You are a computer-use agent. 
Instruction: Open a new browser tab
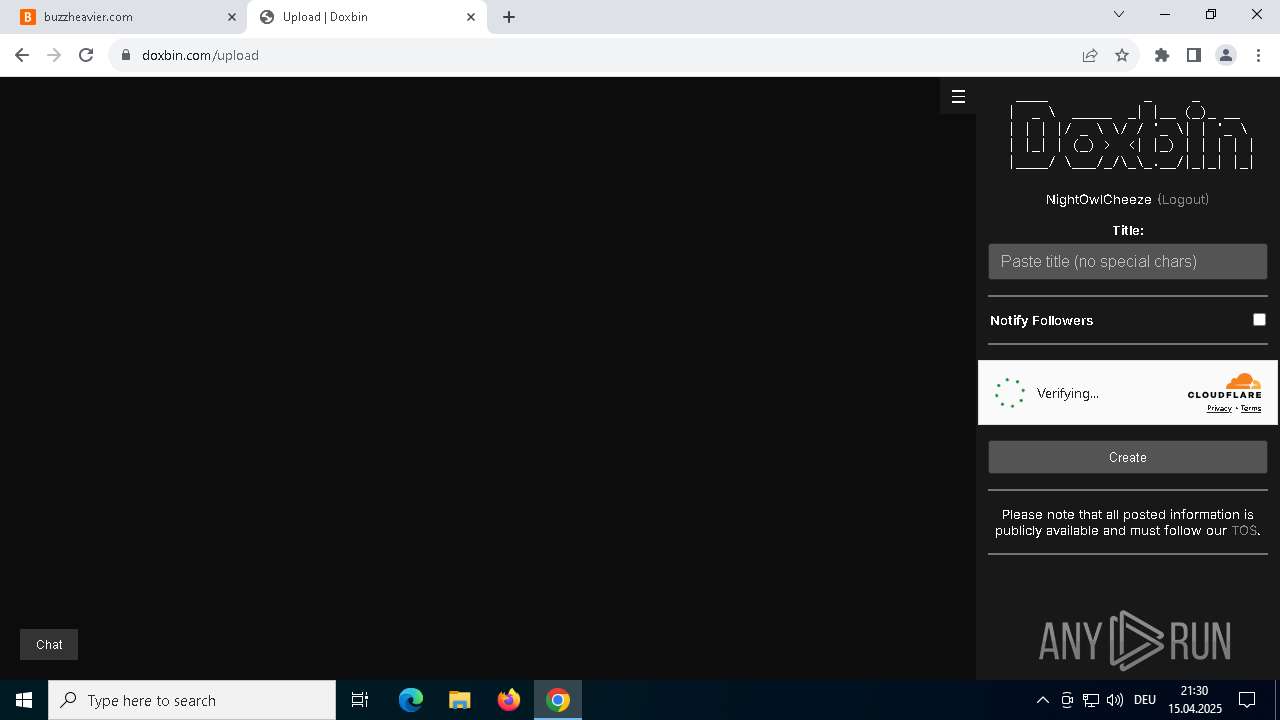(x=509, y=17)
